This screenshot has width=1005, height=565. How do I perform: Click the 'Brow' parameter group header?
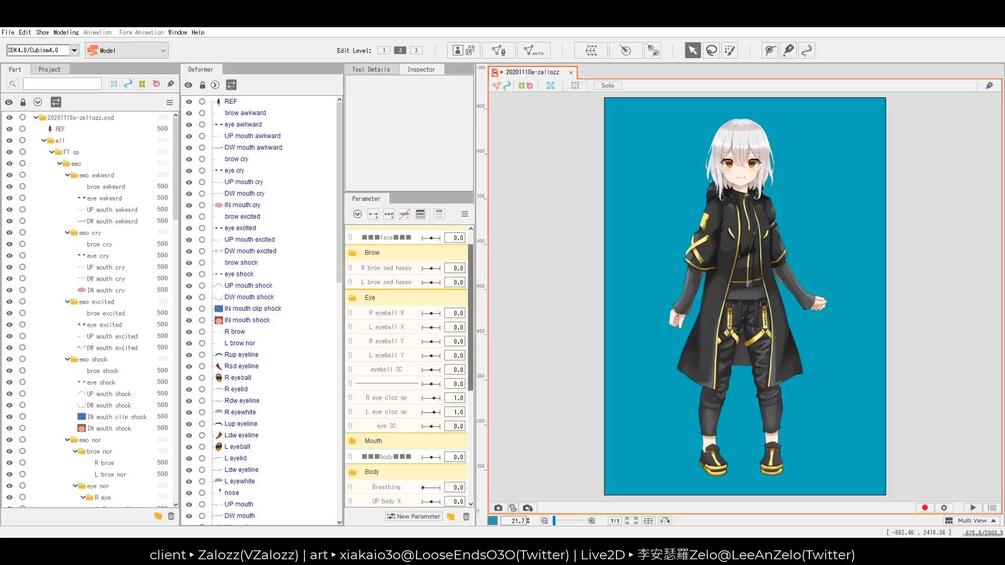[406, 252]
